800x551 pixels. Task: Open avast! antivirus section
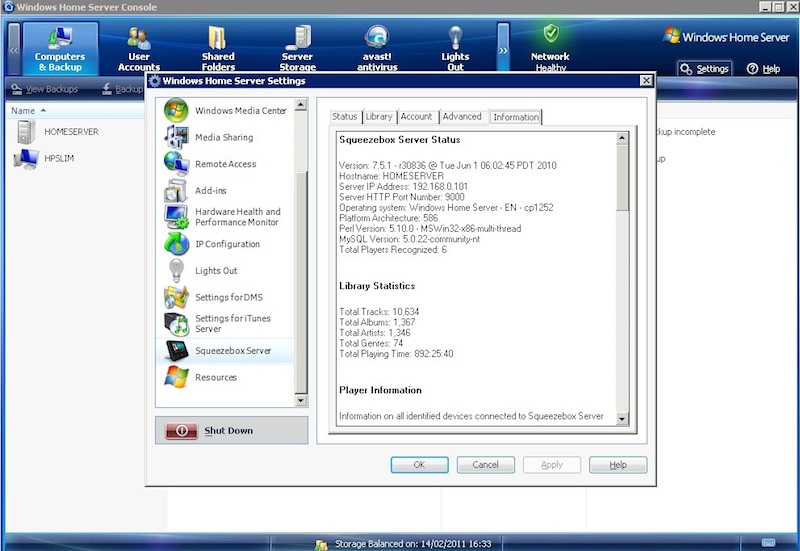377,49
